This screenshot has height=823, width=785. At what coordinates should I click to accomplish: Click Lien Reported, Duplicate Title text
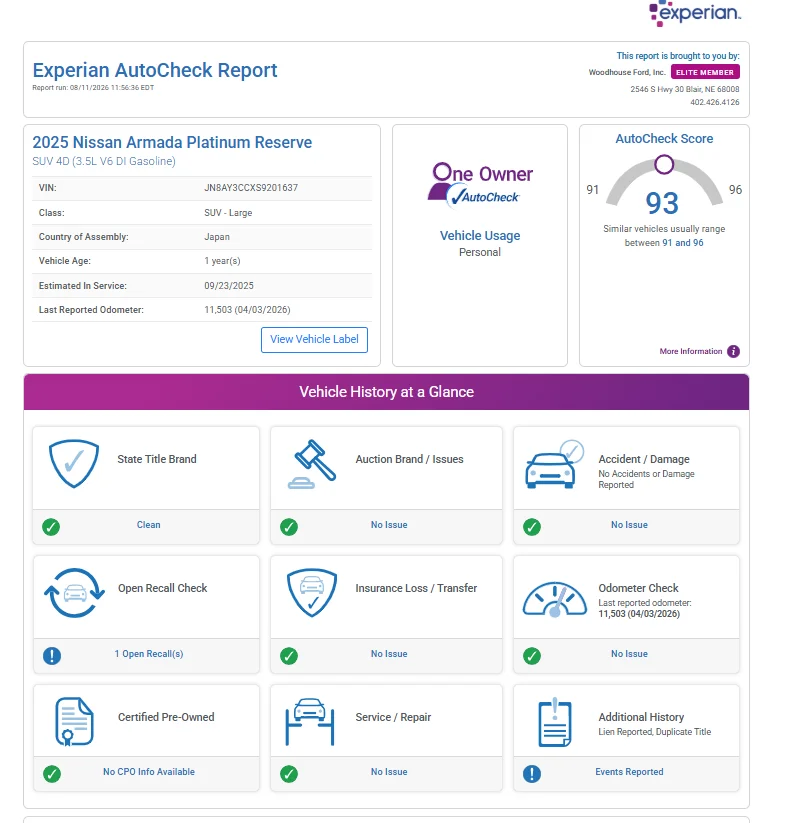tap(655, 732)
